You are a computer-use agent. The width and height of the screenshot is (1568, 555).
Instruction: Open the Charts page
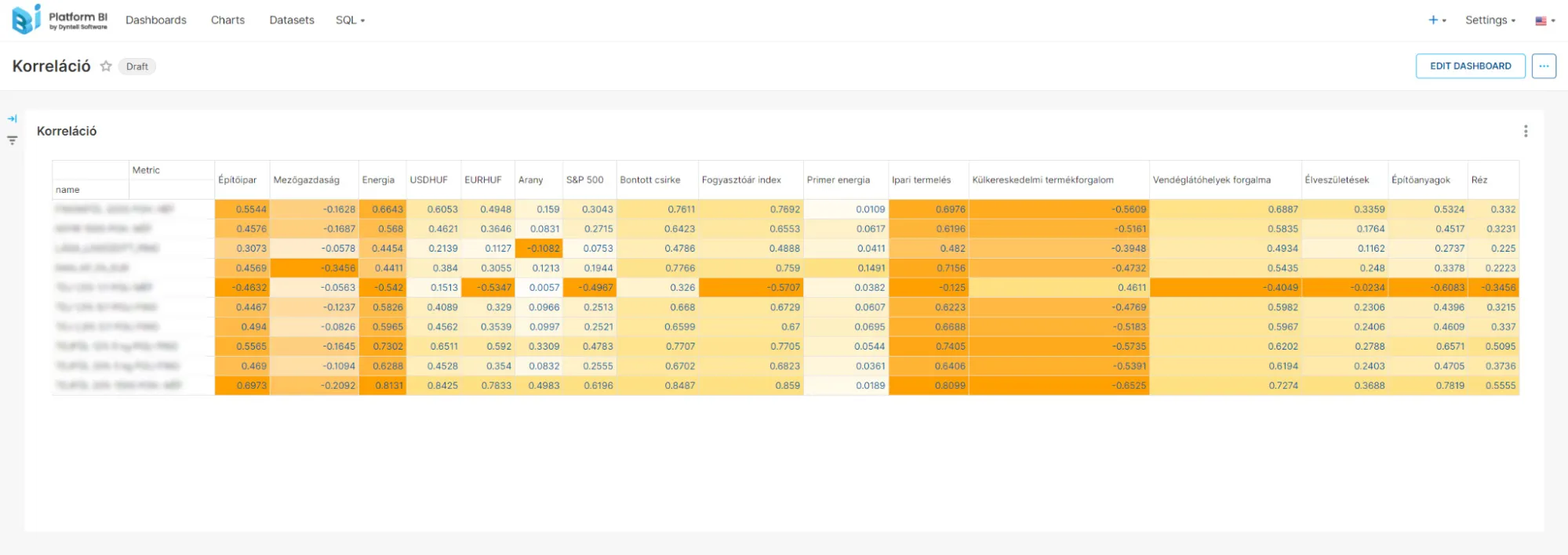pyautogui.click(x=227, y=20)
